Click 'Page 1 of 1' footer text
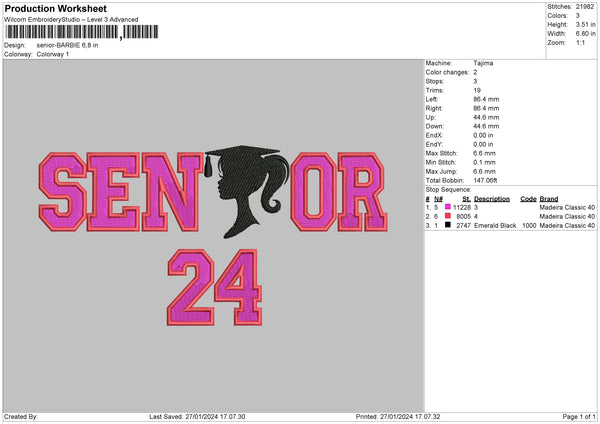 pos(579,417)
